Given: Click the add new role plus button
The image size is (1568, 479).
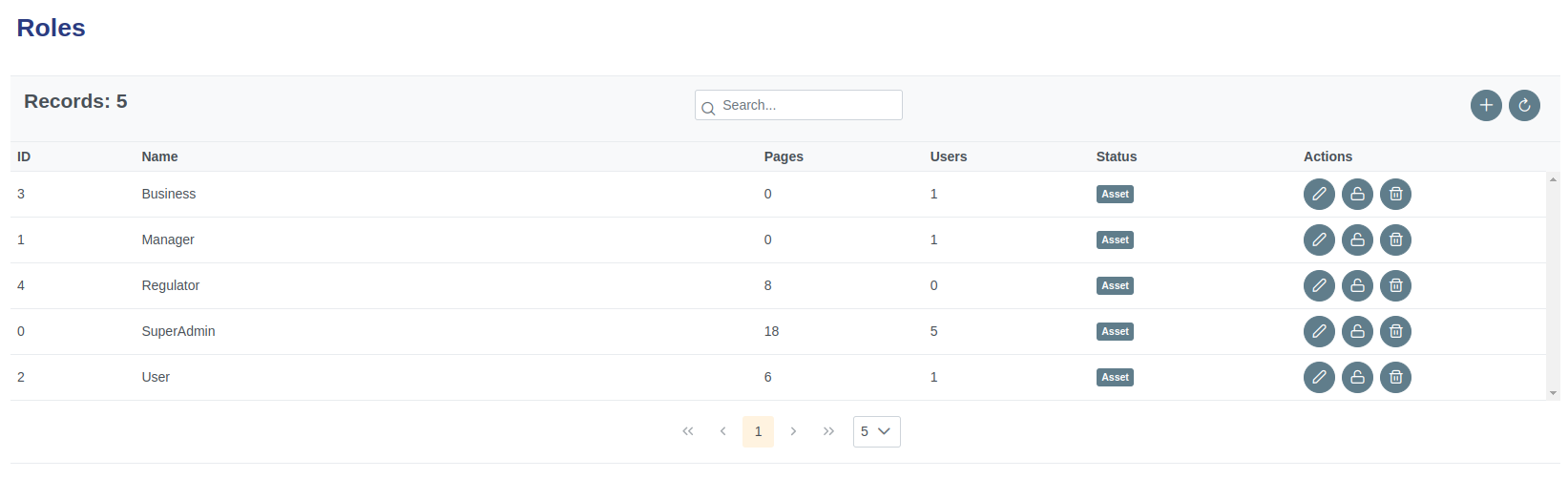Looking at the screenshot, I should tap(1486, 105).
